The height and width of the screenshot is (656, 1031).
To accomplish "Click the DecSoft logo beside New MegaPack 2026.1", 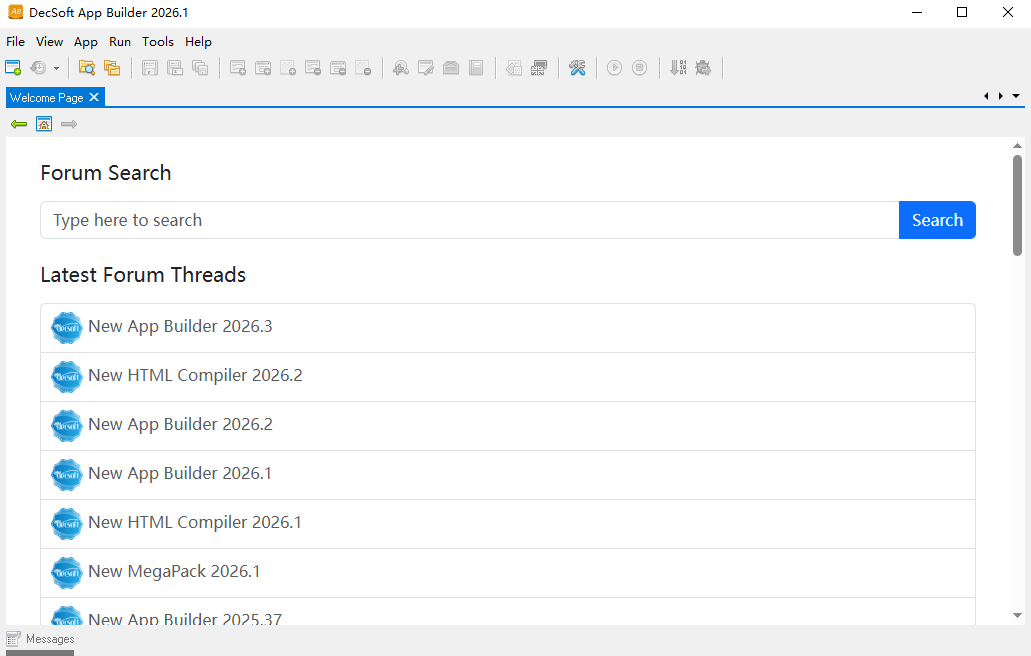I will coord(66,572).
